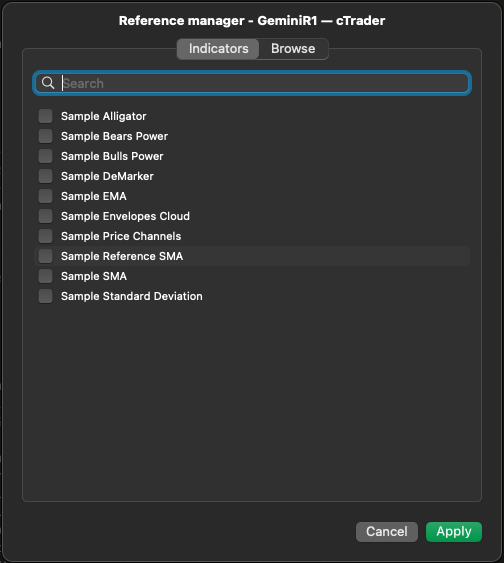
Task: Click the Sample Envelopes Cloud label
Action: 125,216
